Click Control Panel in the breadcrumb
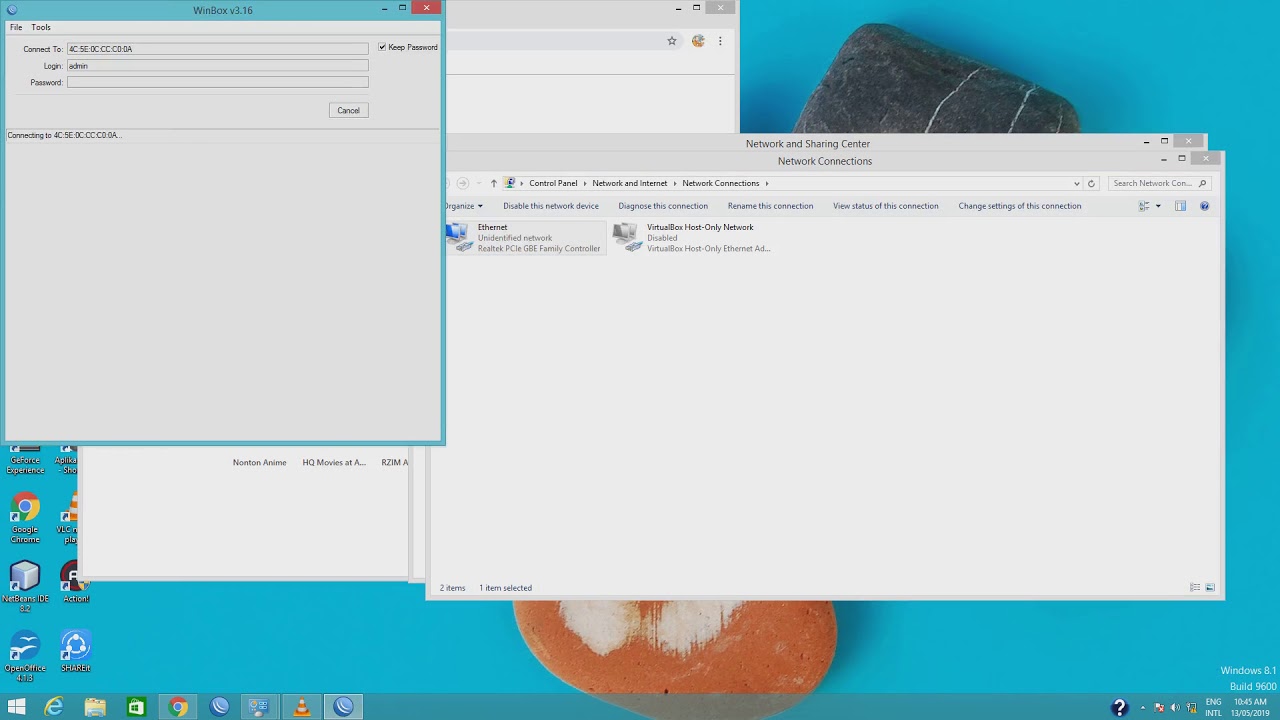This screenshot has width=1280, height=720. click(x=553, y=183)
